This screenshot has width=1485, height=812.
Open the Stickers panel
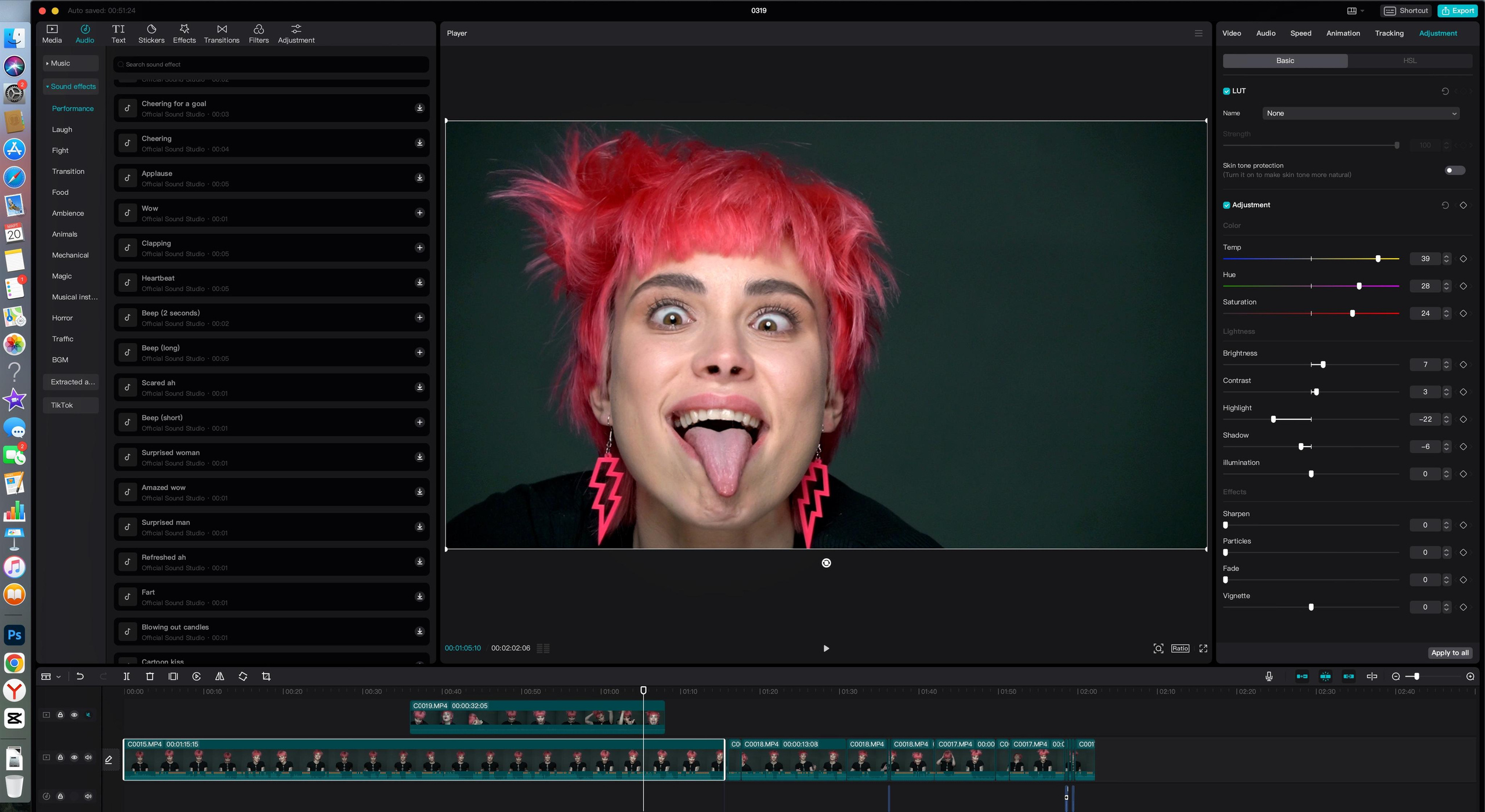151,34
